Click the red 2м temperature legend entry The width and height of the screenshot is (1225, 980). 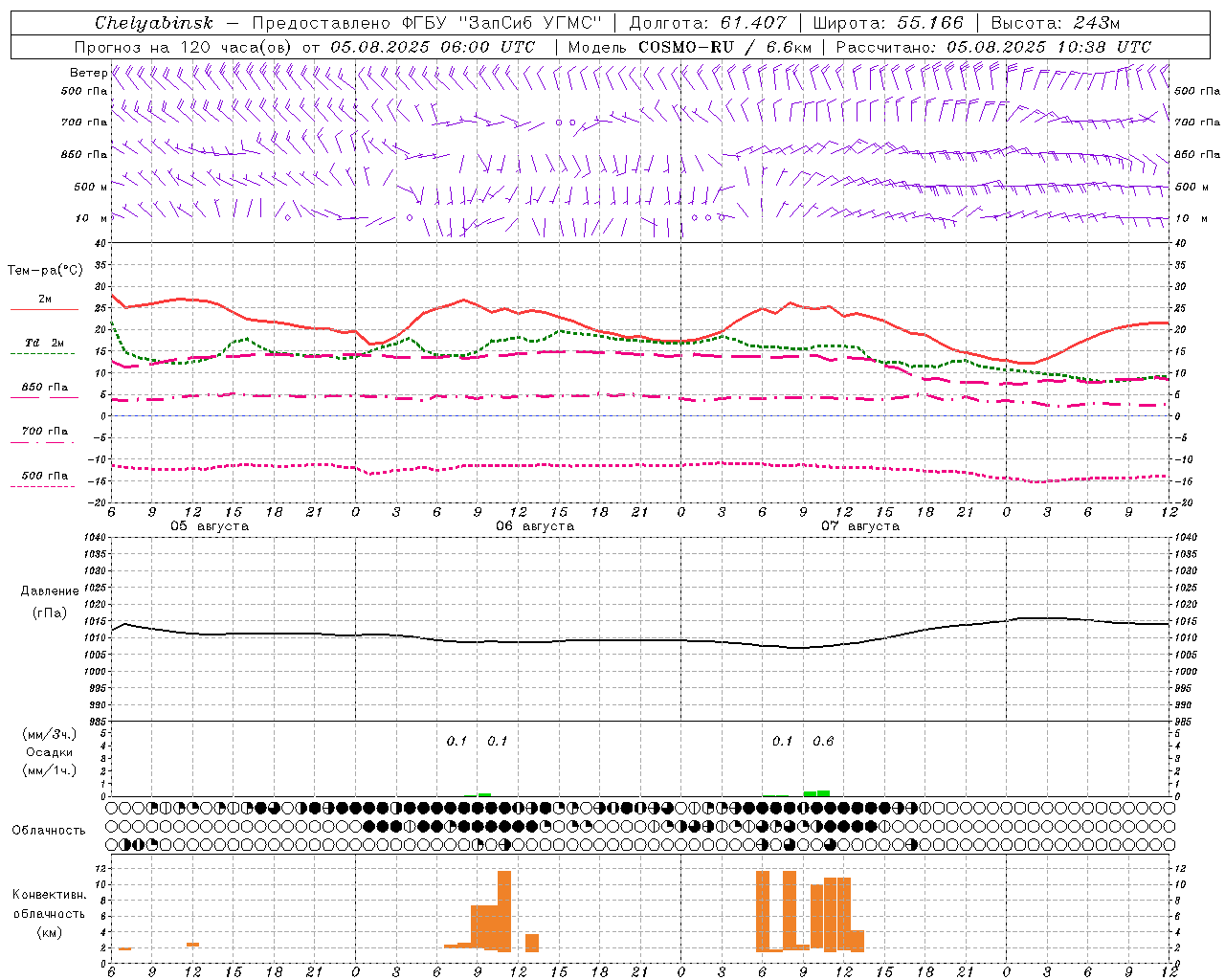point(45,302)
